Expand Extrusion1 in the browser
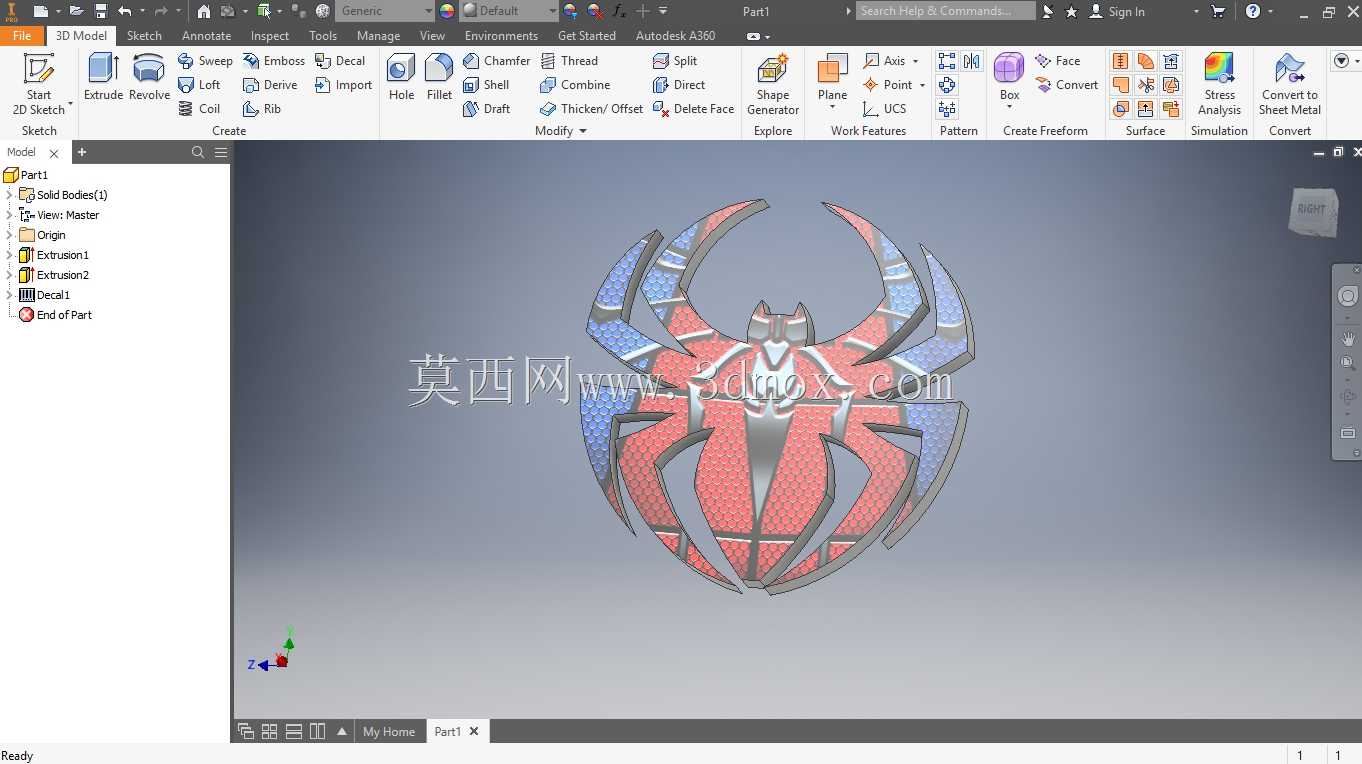Viewport: 1362px width, 764px height. (10, 255)
